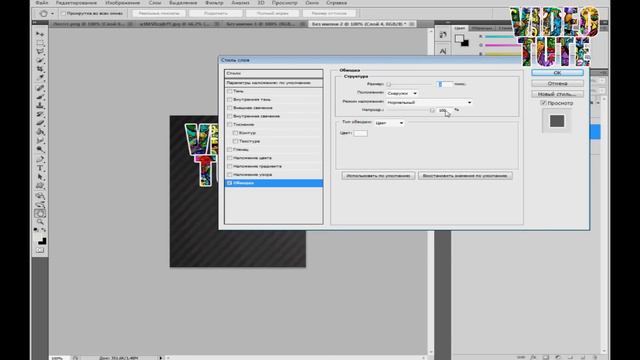The width and height of the screenshot is (640, 360).
Task: Open the stroke blend mode dropdown
Action: [429, 102]
